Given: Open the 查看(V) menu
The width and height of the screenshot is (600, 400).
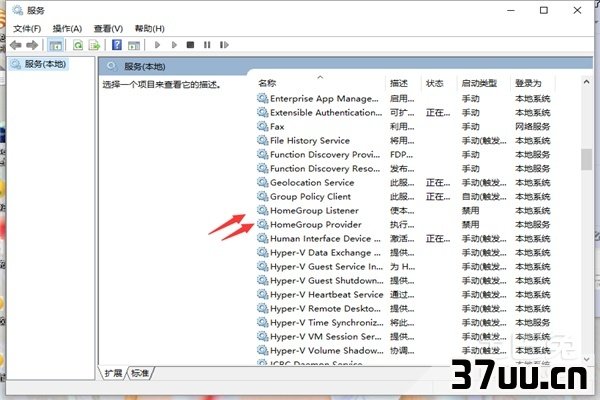Looking at the screenshot, I should click(x=108, y=29).
